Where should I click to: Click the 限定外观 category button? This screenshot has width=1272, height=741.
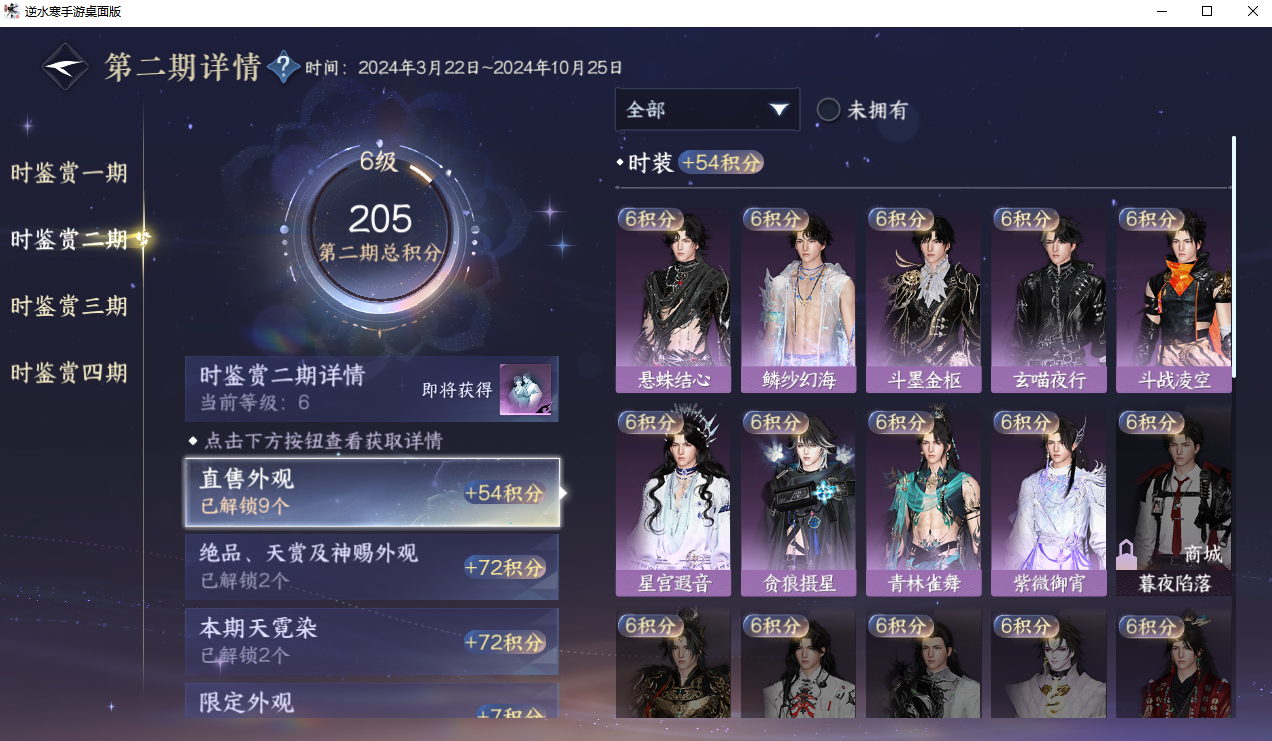click(x=372, y=701)
